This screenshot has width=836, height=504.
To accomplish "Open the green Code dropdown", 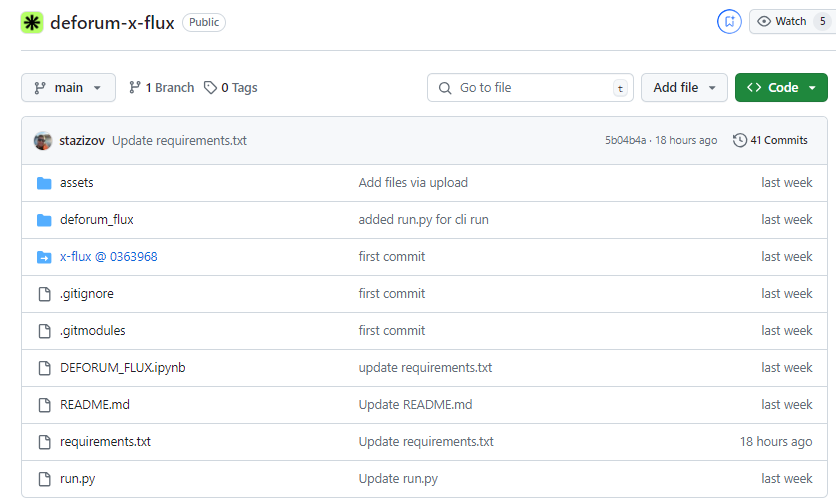I will pyautogui.click(x=781, y=88).
